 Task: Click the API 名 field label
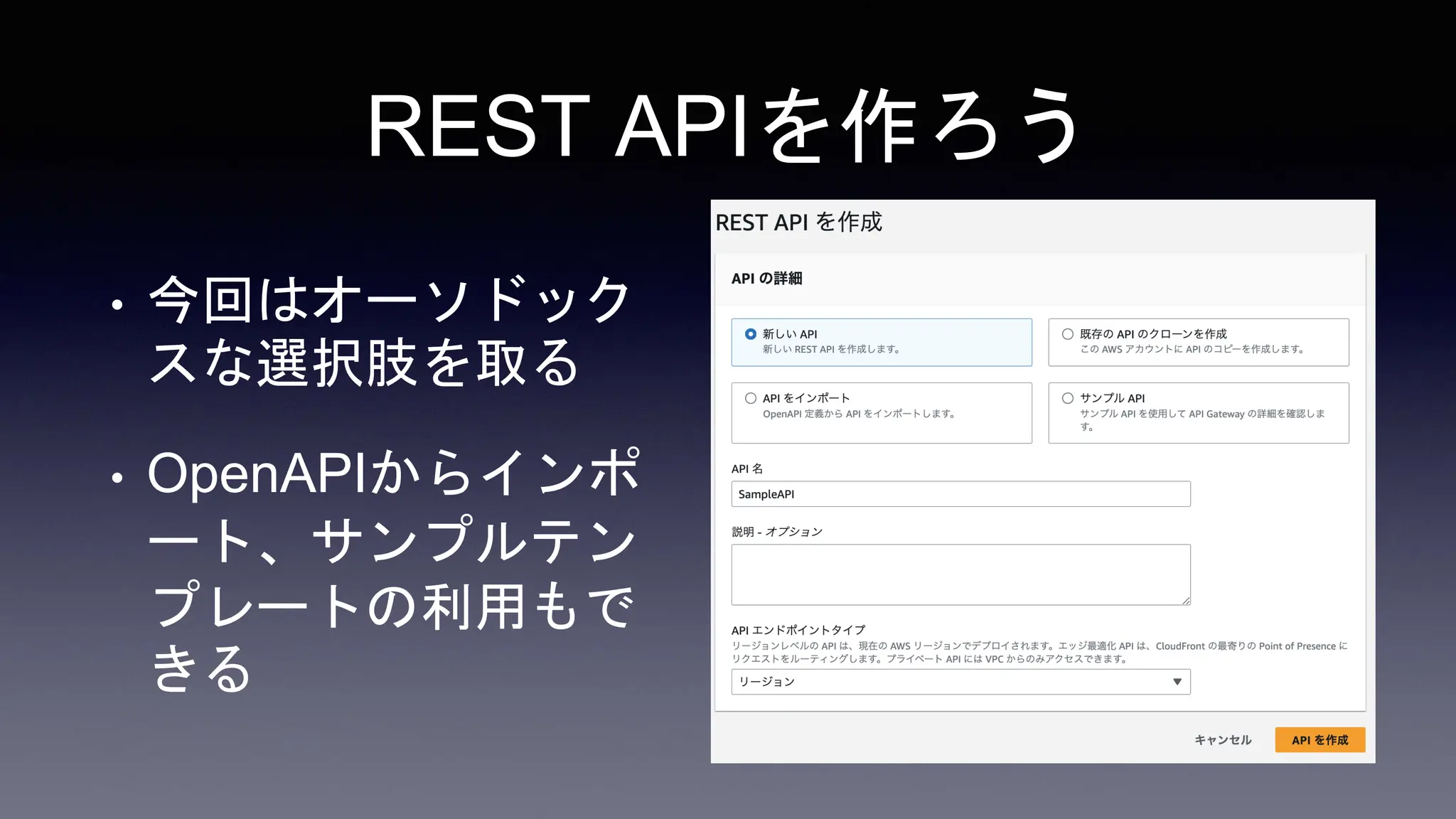tap(746, 469)
